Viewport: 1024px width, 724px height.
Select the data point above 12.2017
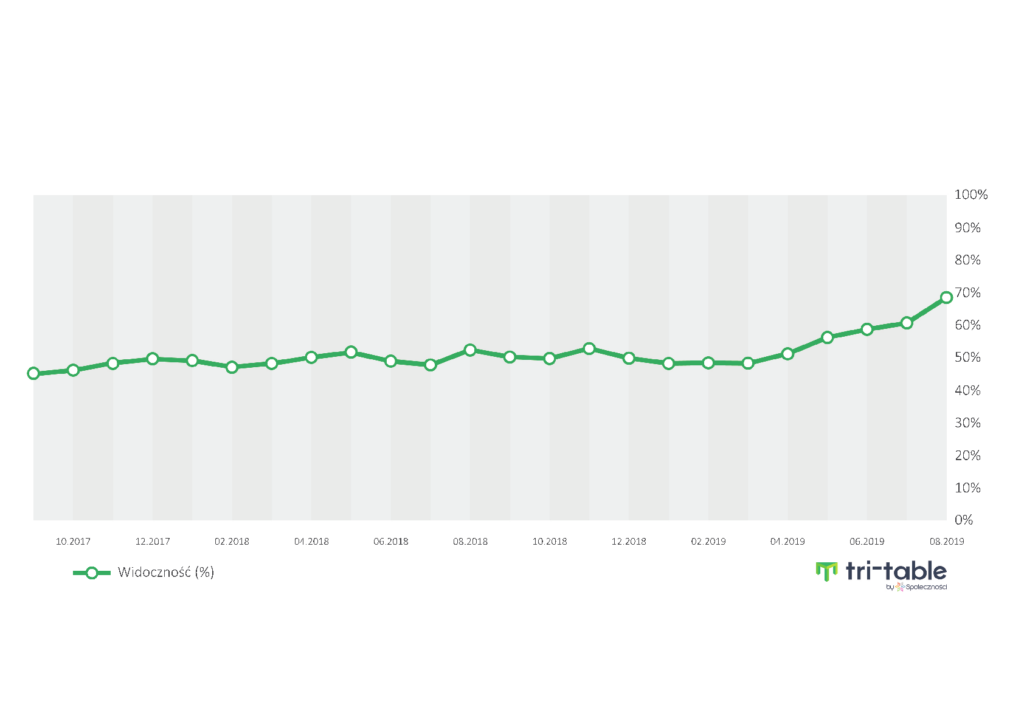click(152, 358)
